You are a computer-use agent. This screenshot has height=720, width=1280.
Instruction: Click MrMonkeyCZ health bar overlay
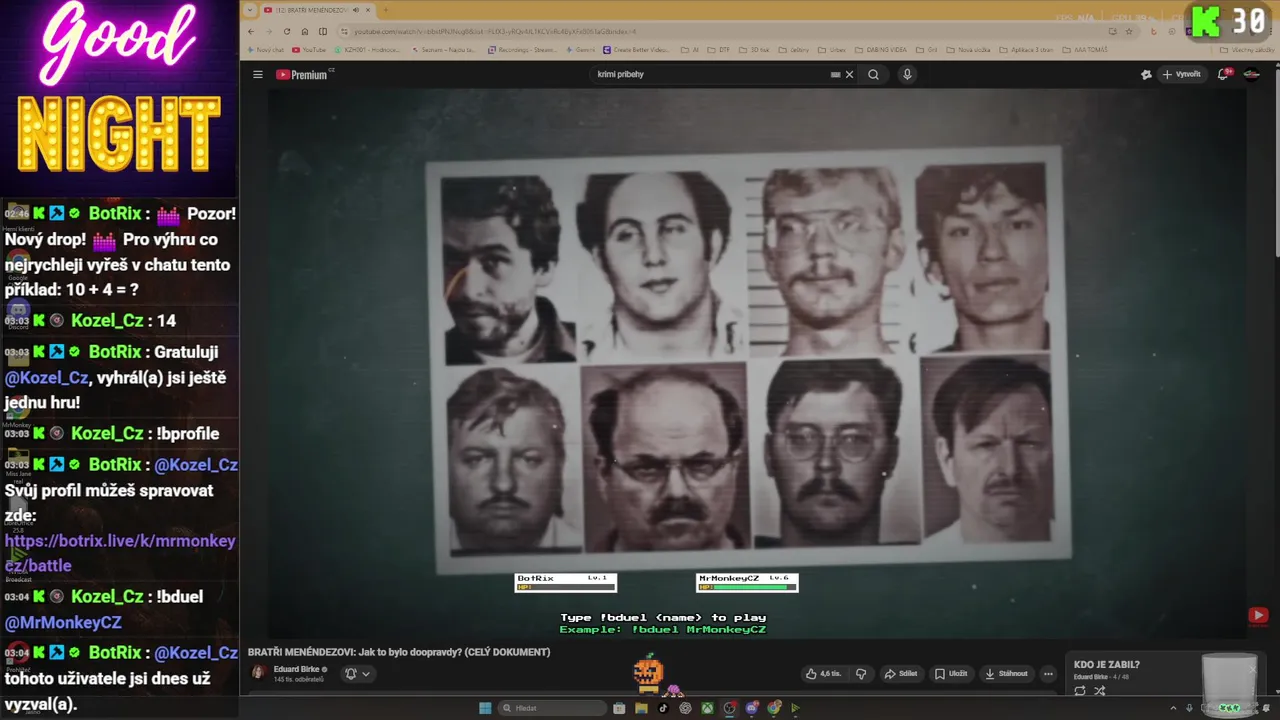coord(747,582)
